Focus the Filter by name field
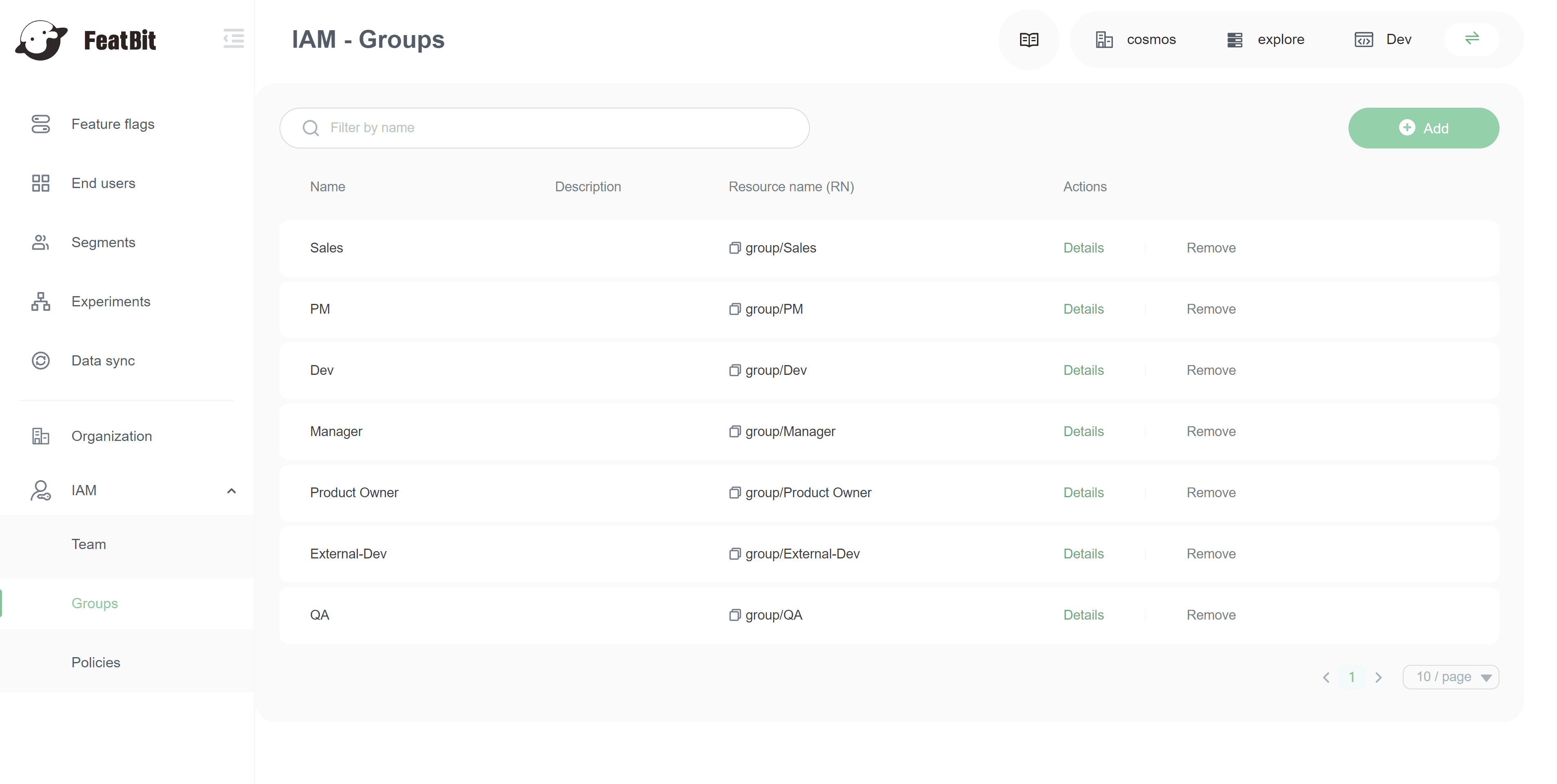 point(544,128)
